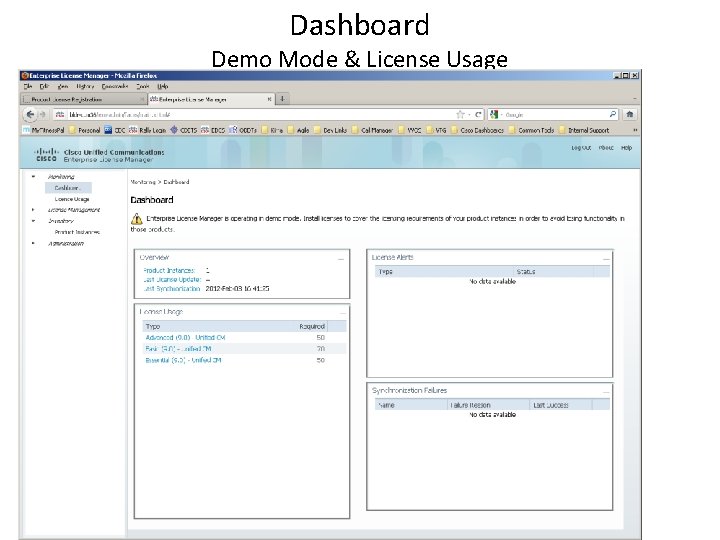Open the View menu
The image size is (720, 540).
(x=63, y=86)
